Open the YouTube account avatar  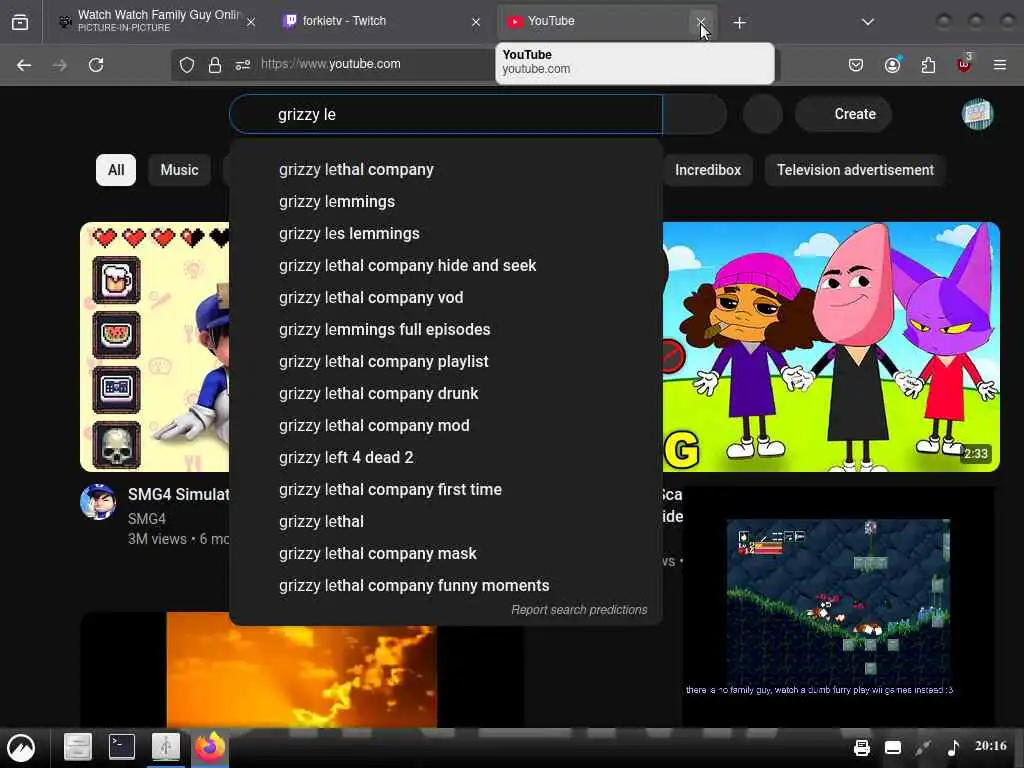coord(978,114)
